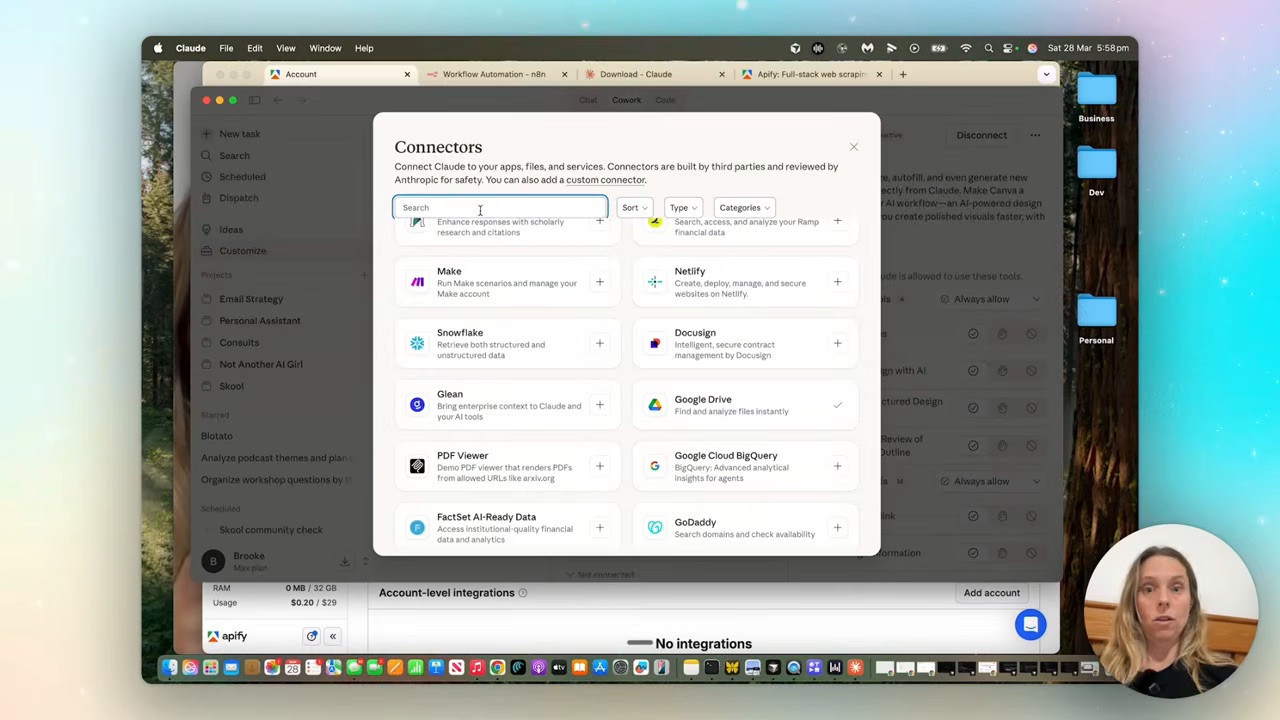Click the Docusign logo icon

pyautogui.click(x=655, y=343)
